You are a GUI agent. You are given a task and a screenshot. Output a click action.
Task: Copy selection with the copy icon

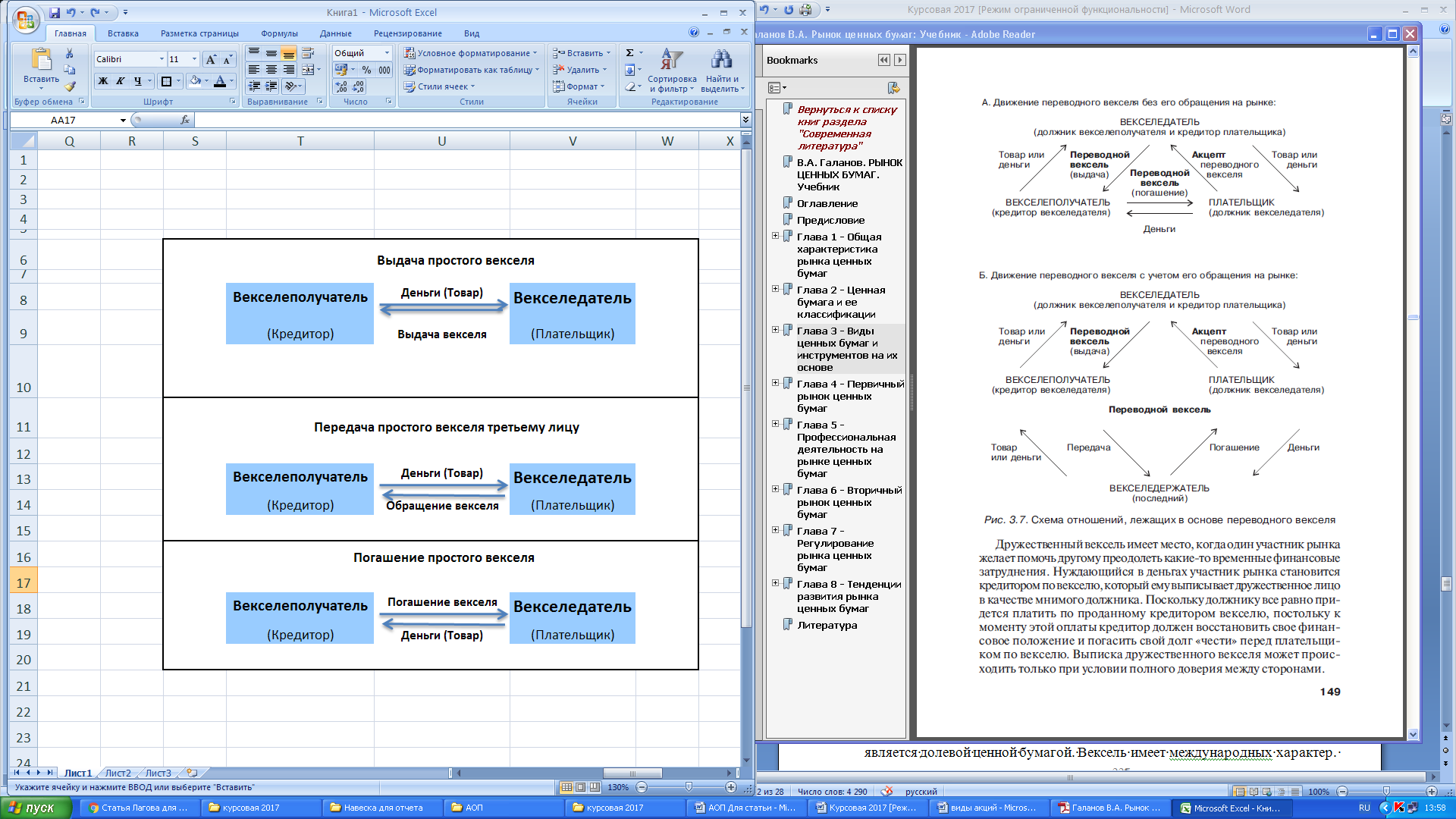click(x=70, y=70)
